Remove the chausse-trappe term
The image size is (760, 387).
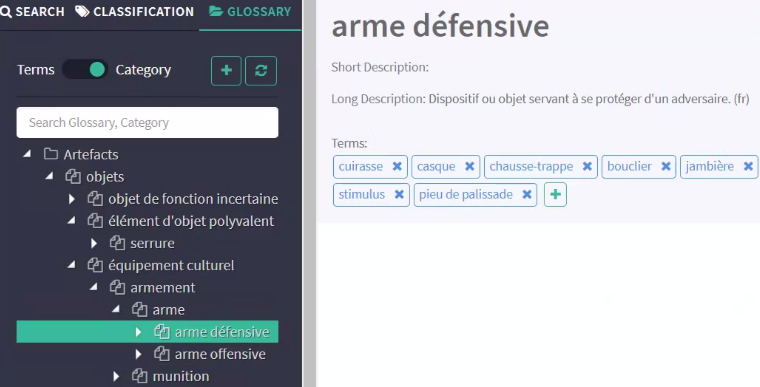587,166
